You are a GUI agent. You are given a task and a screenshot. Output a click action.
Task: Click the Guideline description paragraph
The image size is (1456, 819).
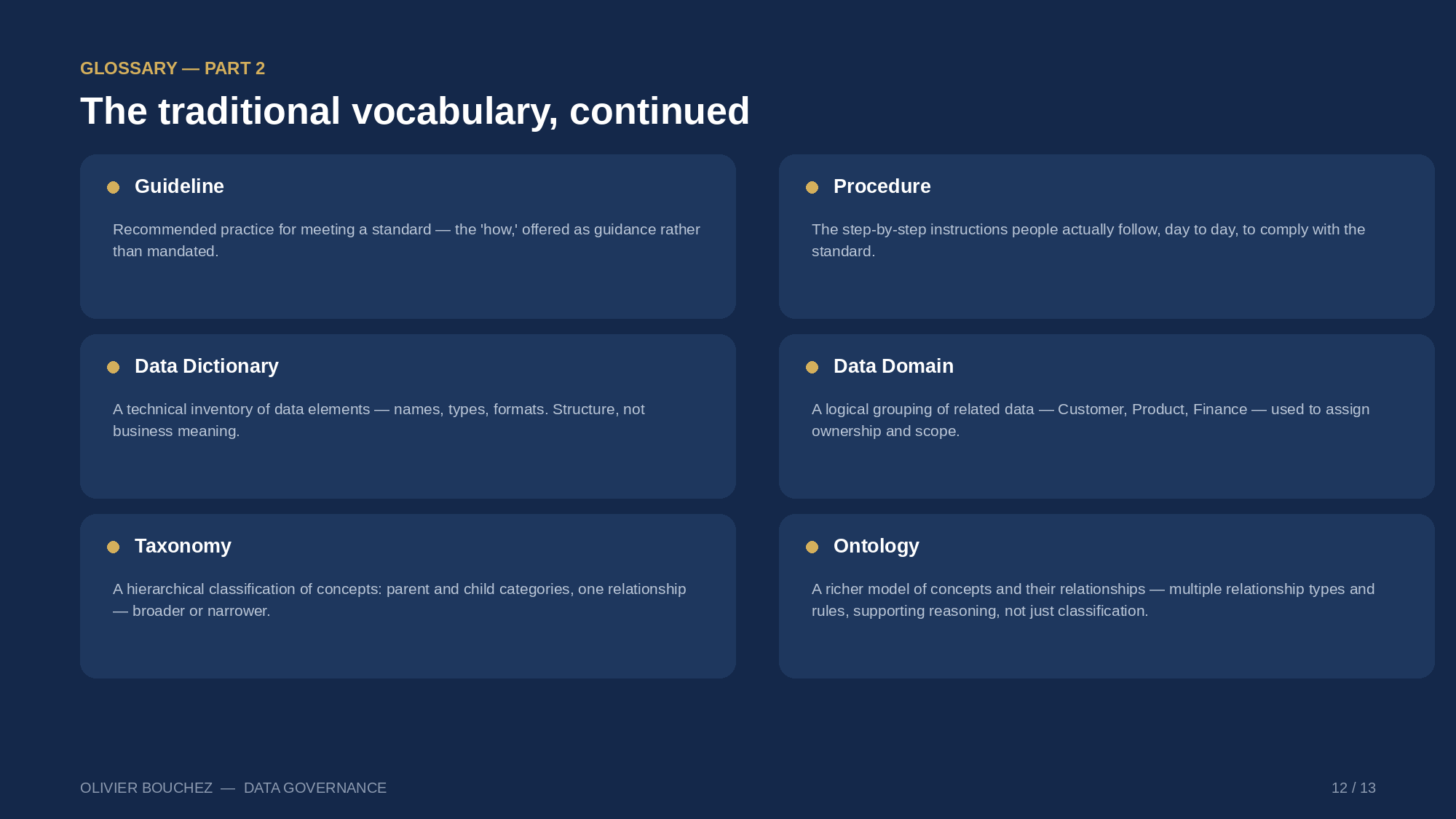[x=406, y=240]
